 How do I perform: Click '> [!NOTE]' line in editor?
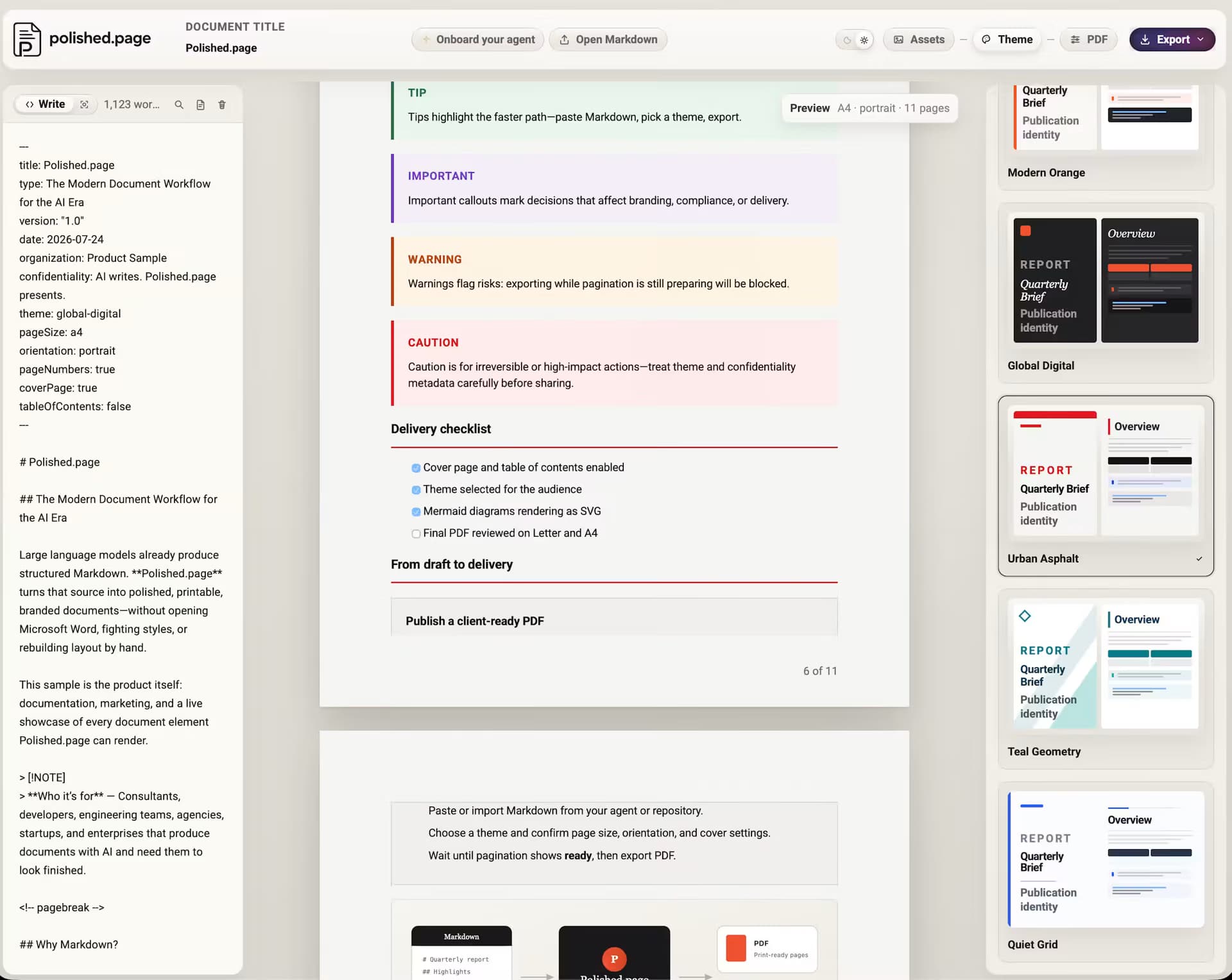[42, 777]
